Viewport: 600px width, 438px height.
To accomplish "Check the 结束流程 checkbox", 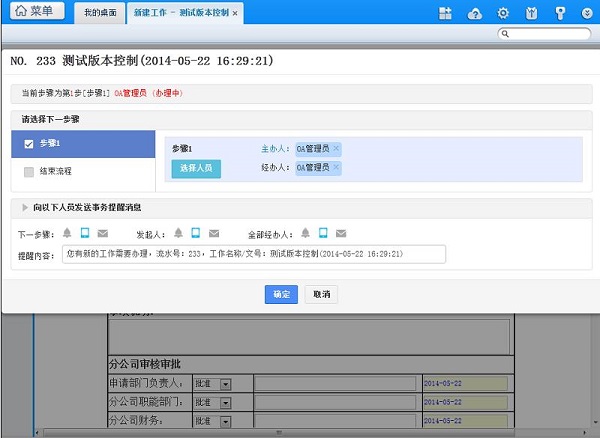I will (29, 172).
